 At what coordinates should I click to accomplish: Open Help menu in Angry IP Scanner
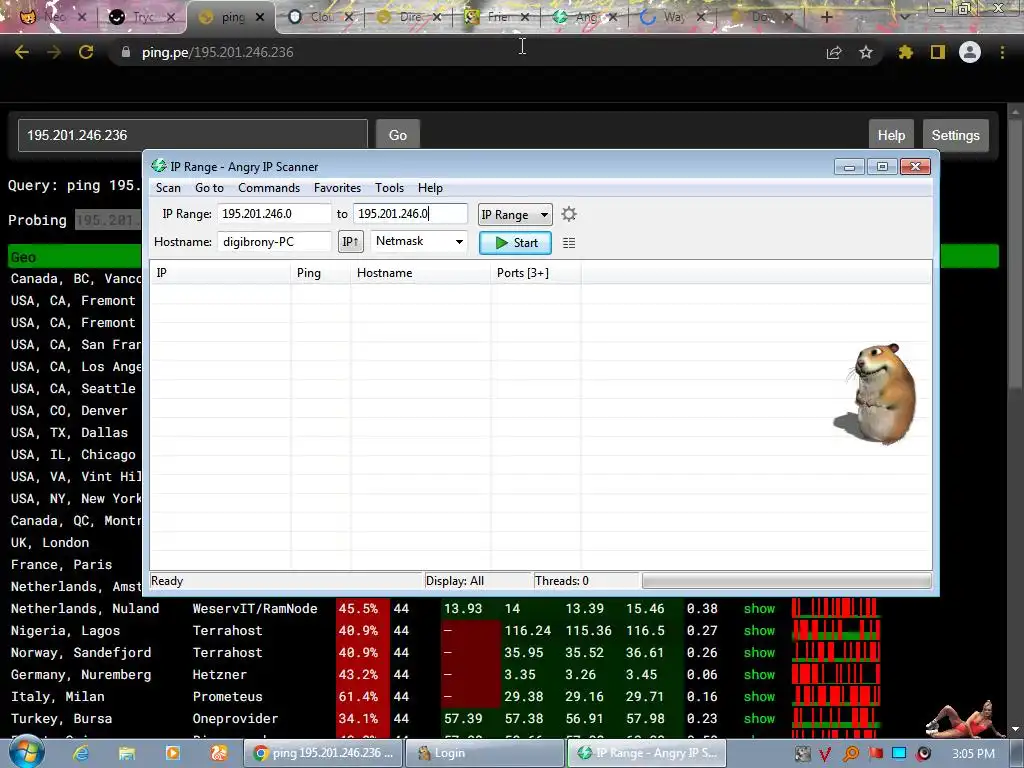(x=430, y=188)
